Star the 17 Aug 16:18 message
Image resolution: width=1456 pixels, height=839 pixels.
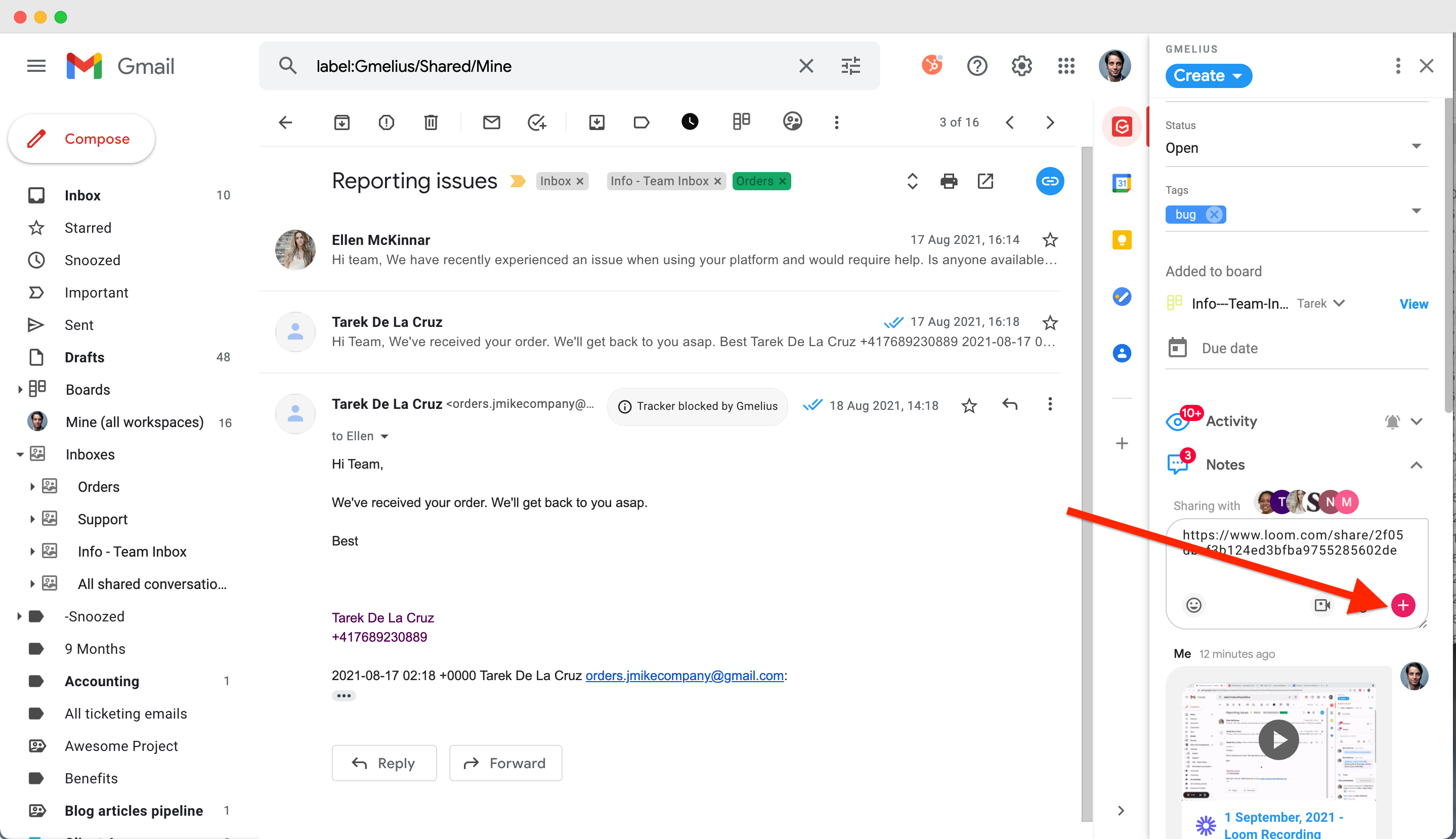click(x=1050, y=322)
